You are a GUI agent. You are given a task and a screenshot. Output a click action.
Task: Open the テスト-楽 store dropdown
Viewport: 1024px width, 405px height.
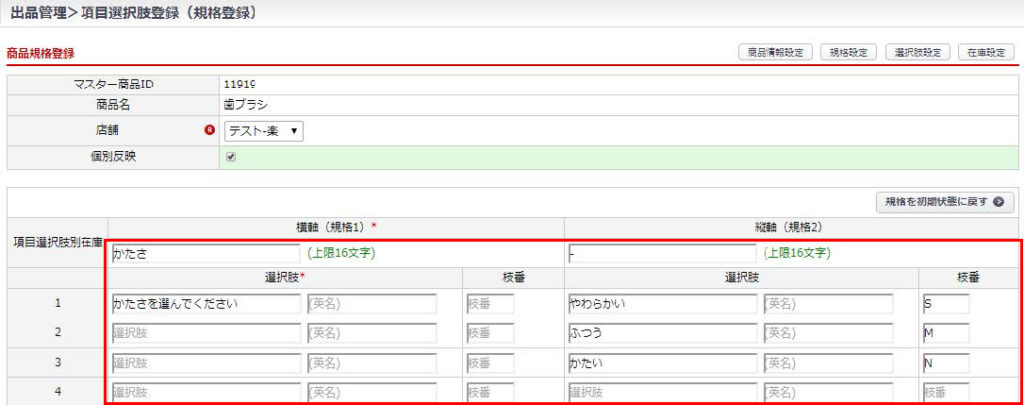[264, 131]
